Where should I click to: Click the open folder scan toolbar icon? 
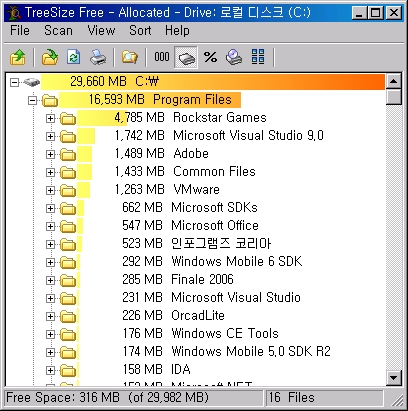click(50, 57)
